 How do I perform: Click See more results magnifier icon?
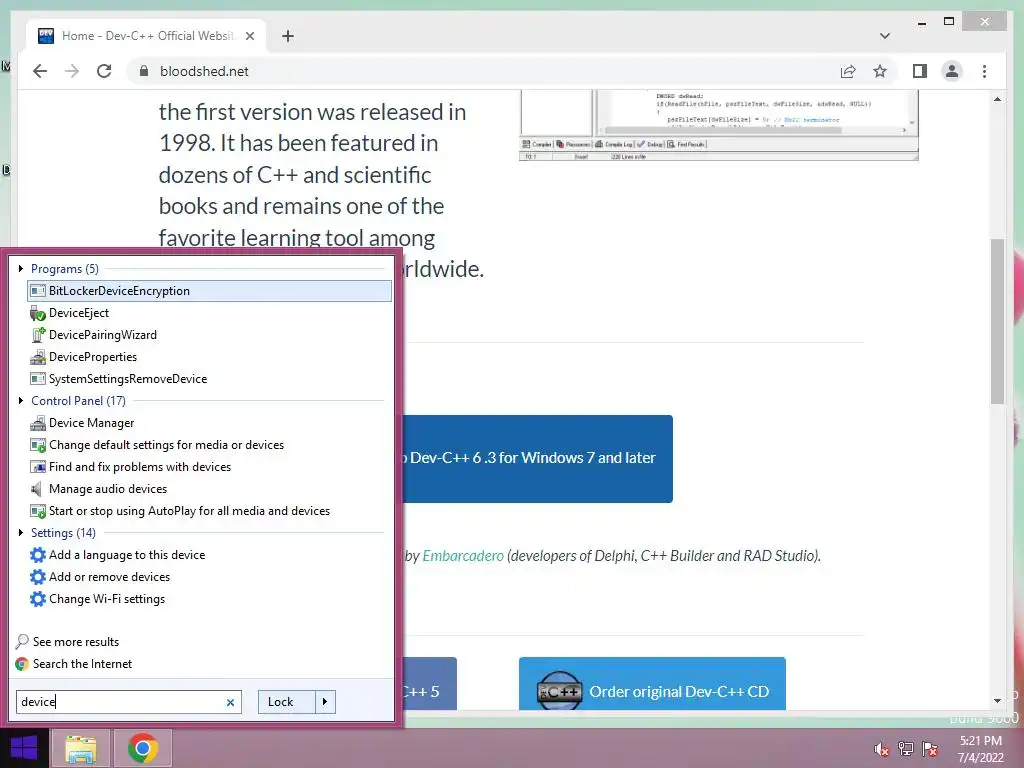pyautogui.click(x=22, y=641)
